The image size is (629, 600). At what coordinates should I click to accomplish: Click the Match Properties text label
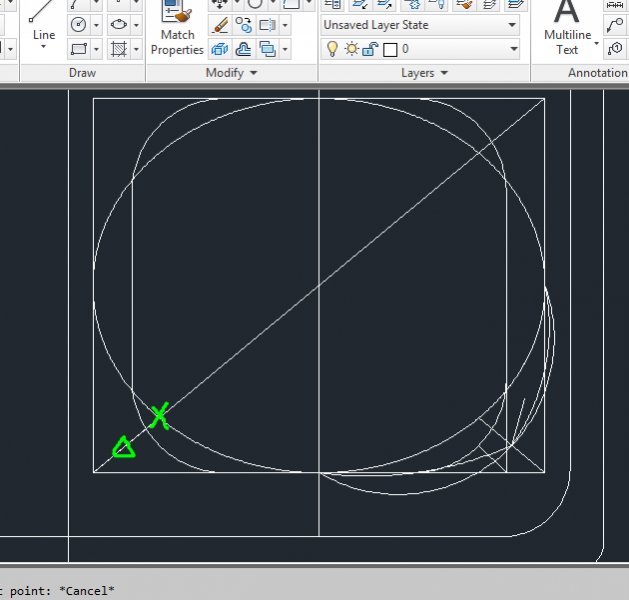[177, 42]
